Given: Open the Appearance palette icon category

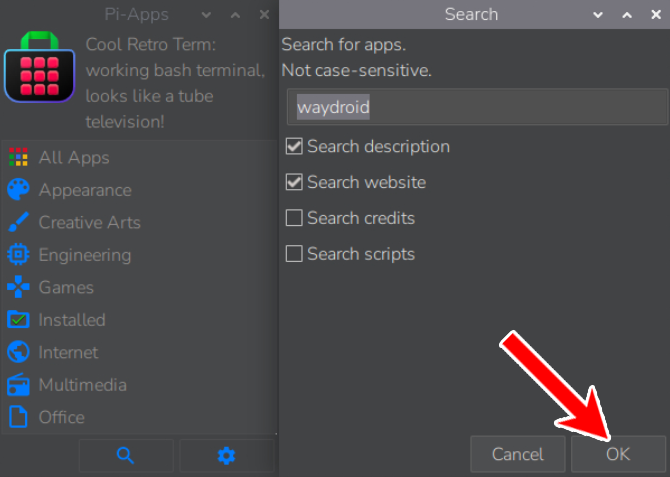Looking at the screenshot, I should (x=18, y=190).
